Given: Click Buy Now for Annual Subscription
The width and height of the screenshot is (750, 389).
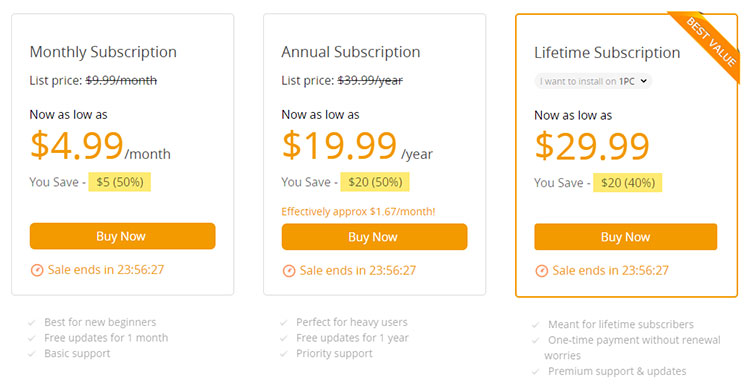Looking at the screenshot, I should [x=374, y=237].
